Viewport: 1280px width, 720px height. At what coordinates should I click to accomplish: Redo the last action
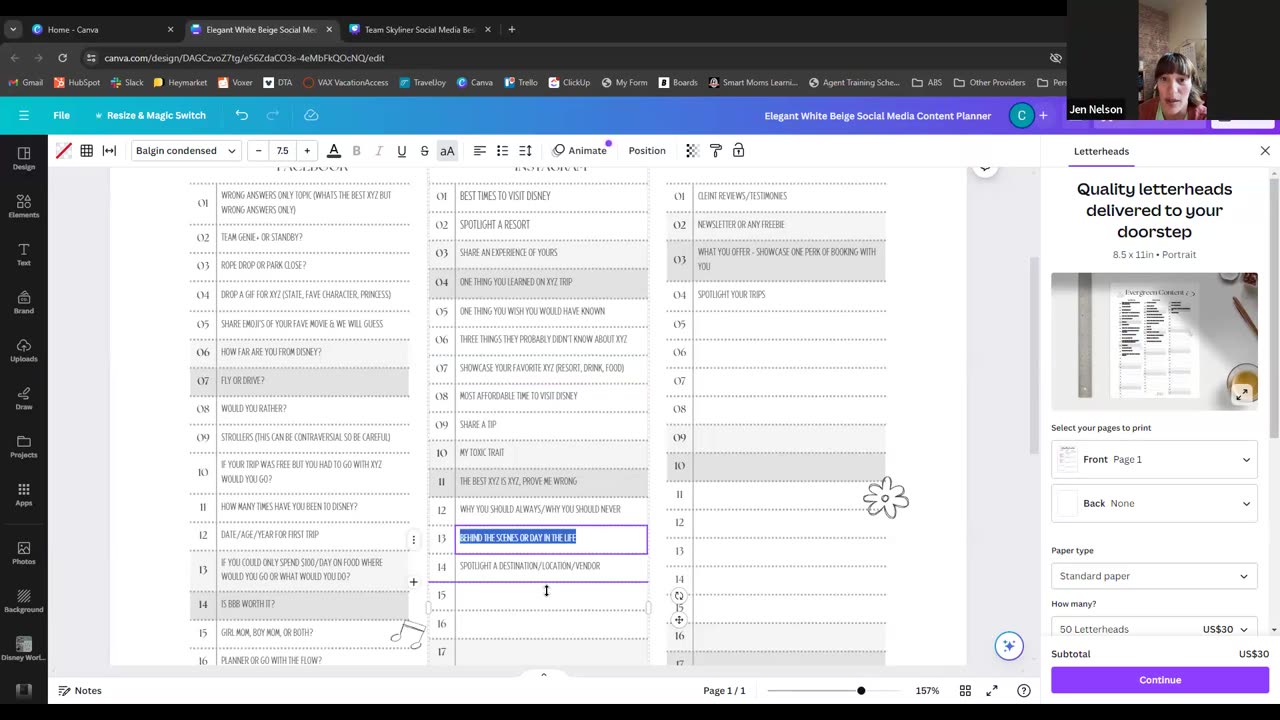273,115
